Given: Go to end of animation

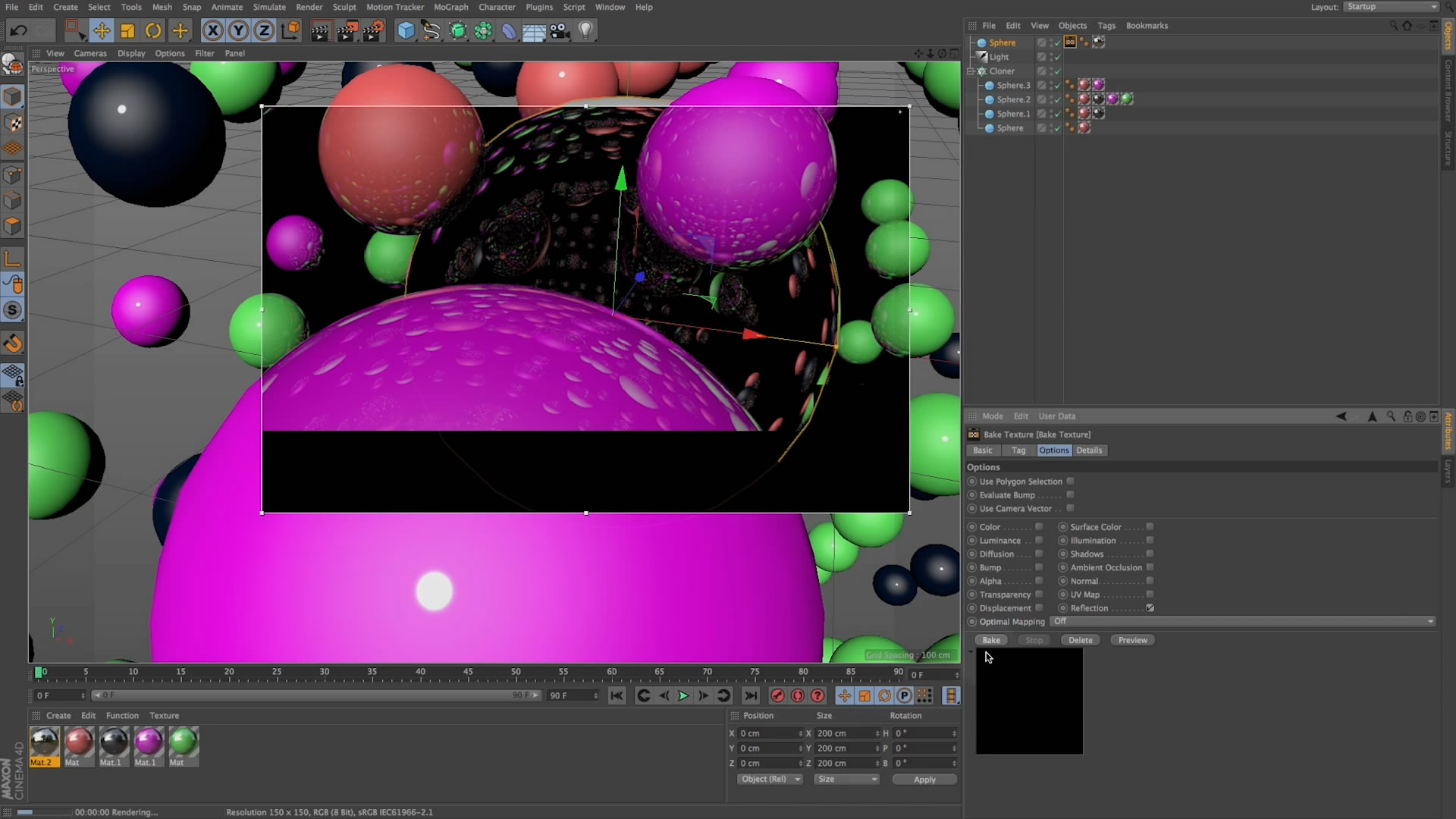Looking at the screenshot, I should click(750, 695).
